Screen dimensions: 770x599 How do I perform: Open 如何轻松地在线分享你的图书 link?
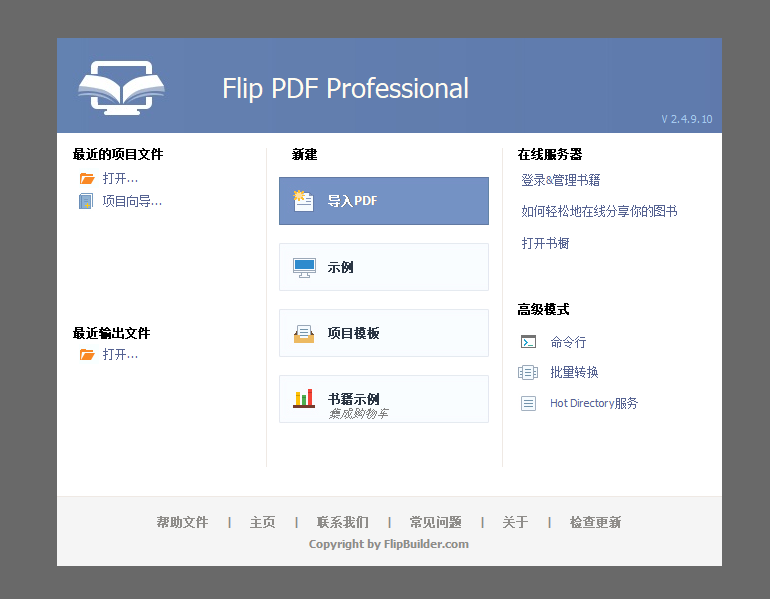click(x=600, y=211)
